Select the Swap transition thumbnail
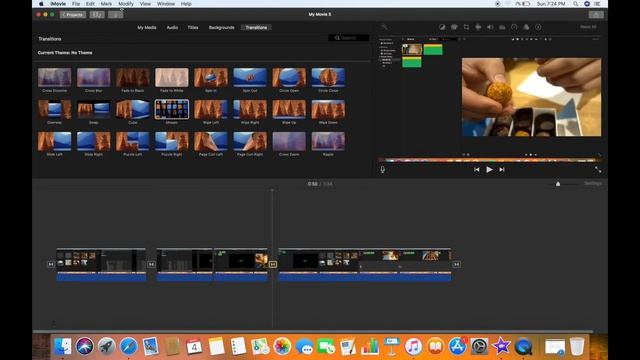640x360 pixels. [x=93, y=109]
